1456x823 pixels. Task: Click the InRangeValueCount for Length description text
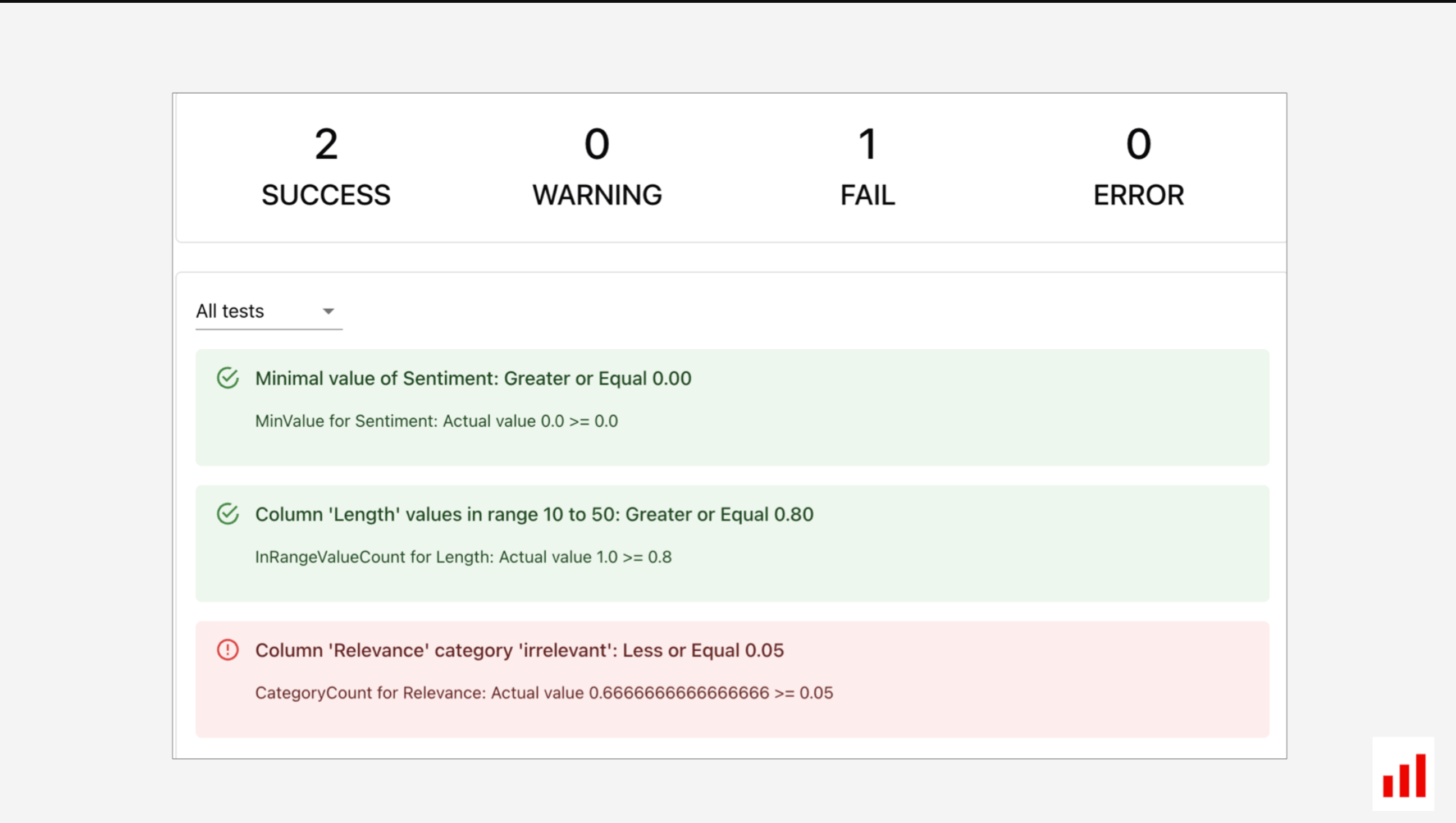[x=463, y=557]
